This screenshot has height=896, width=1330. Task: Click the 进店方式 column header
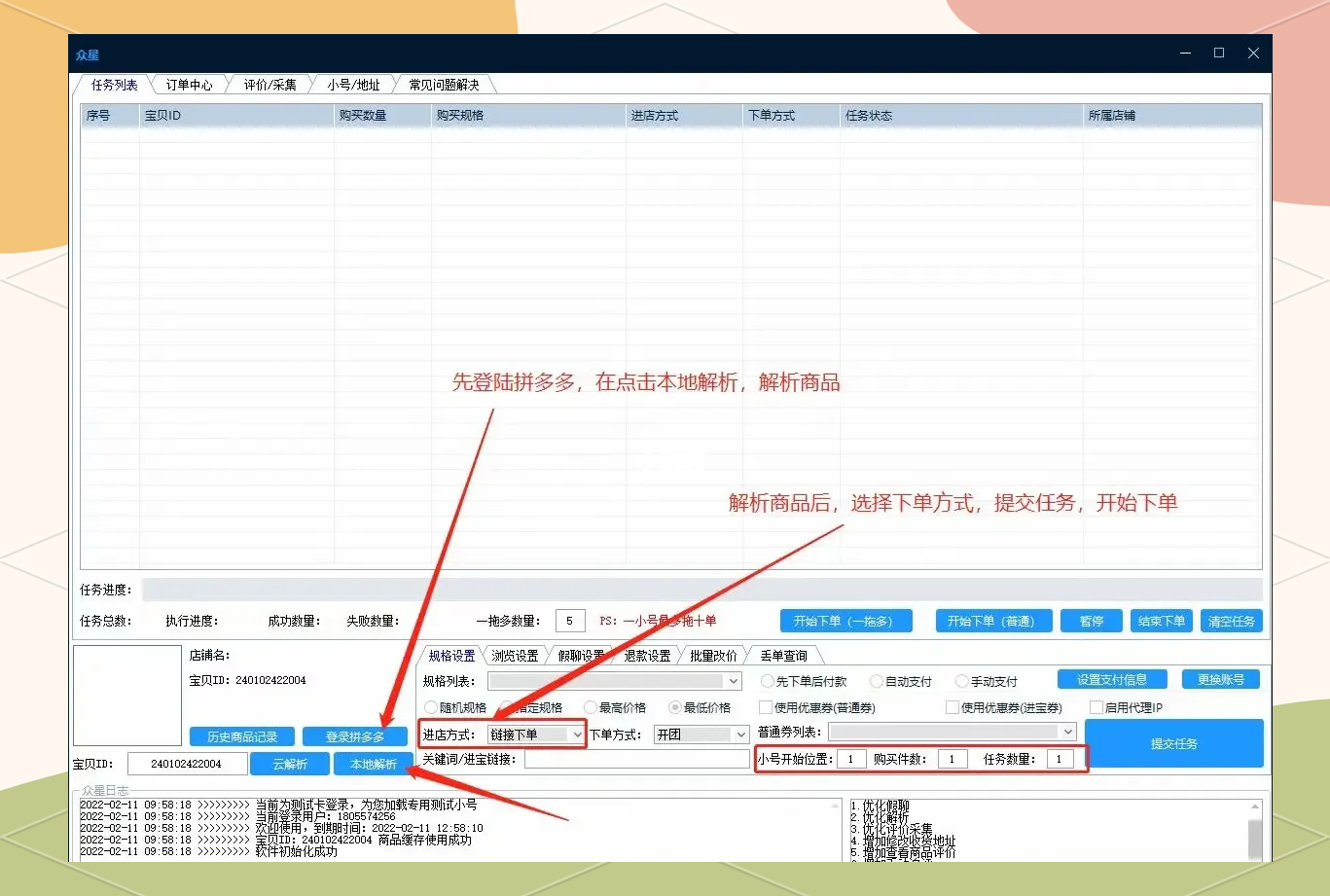[684, 116]
